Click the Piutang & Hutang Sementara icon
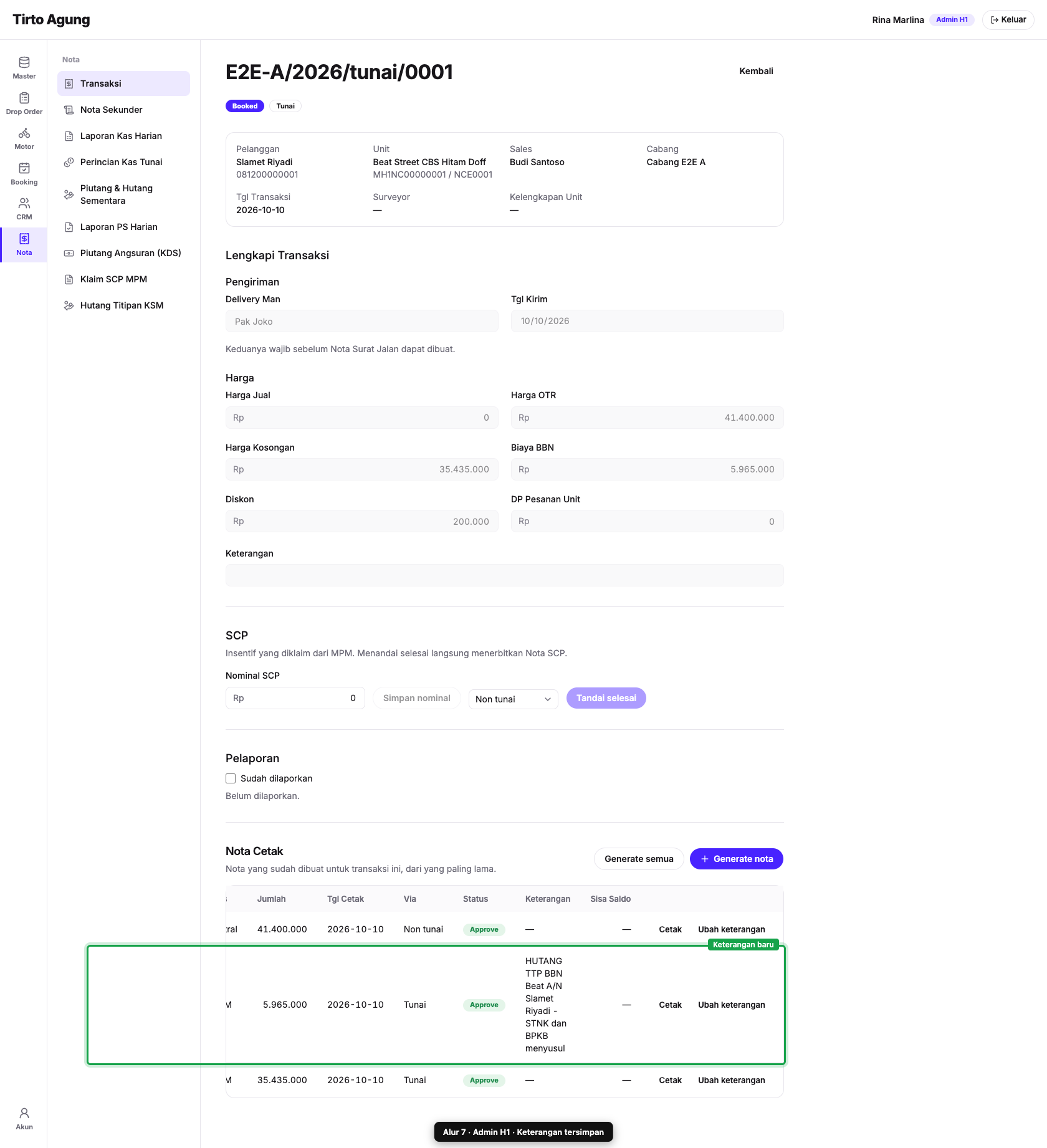 [69, 194]
